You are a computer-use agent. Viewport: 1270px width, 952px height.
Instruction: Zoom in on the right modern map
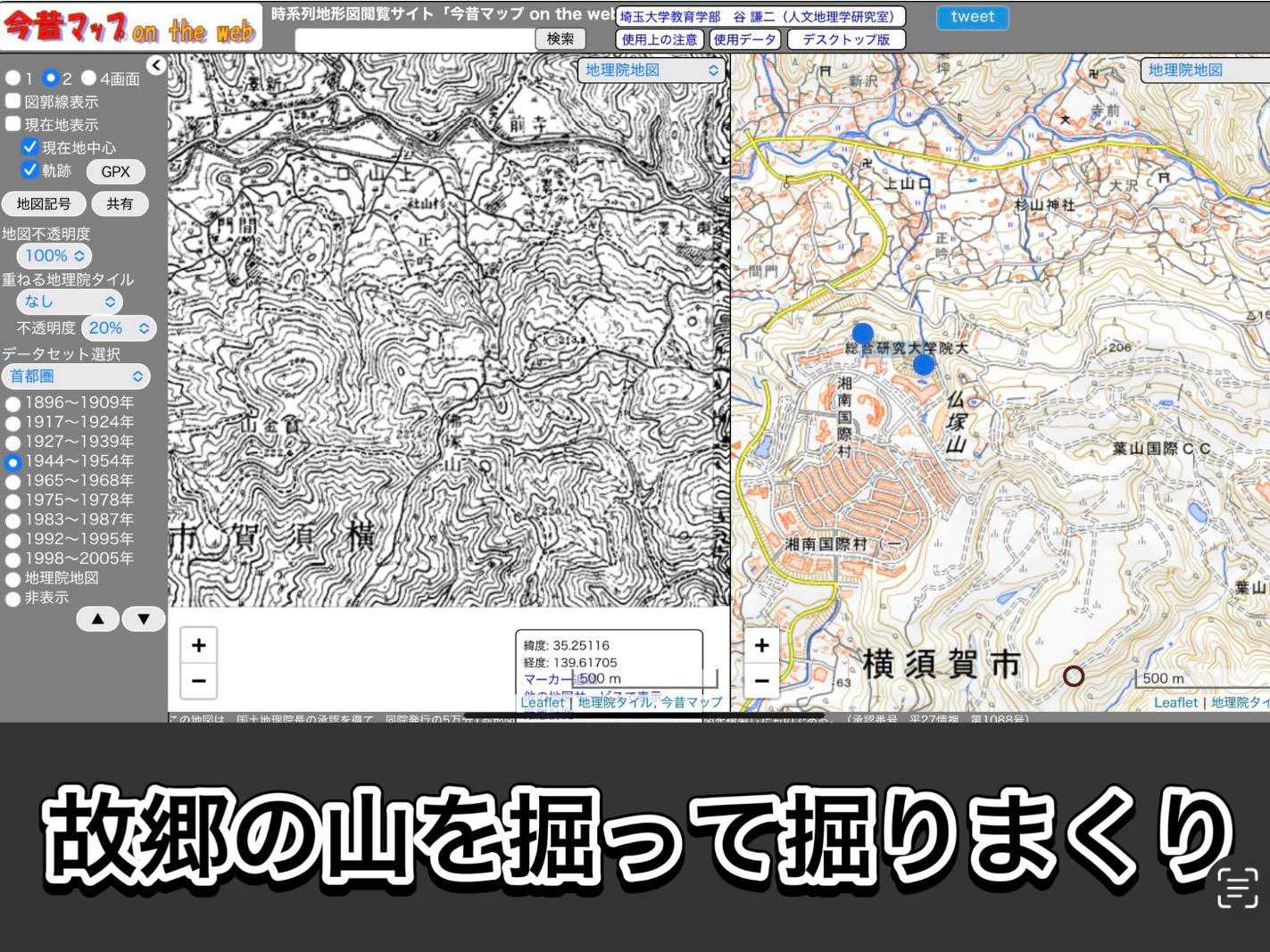point(761,645)
